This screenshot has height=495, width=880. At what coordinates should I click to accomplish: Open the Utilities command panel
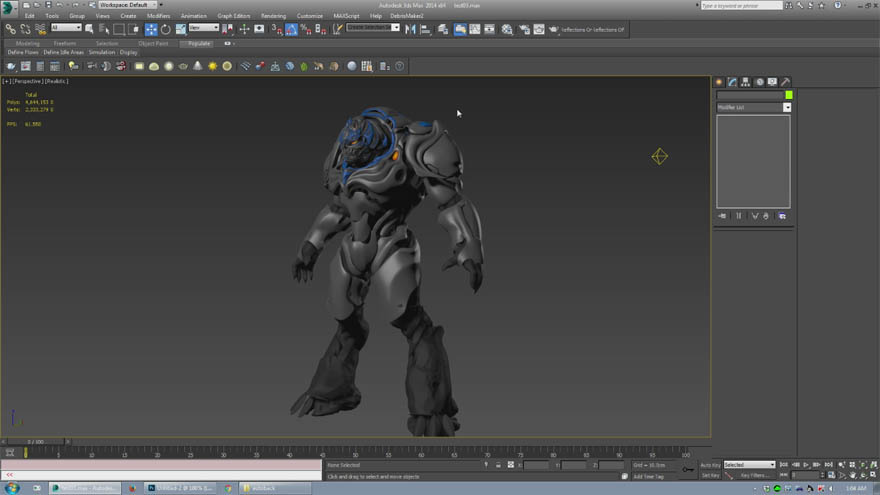pyautogui.click(x=786, y=82)
